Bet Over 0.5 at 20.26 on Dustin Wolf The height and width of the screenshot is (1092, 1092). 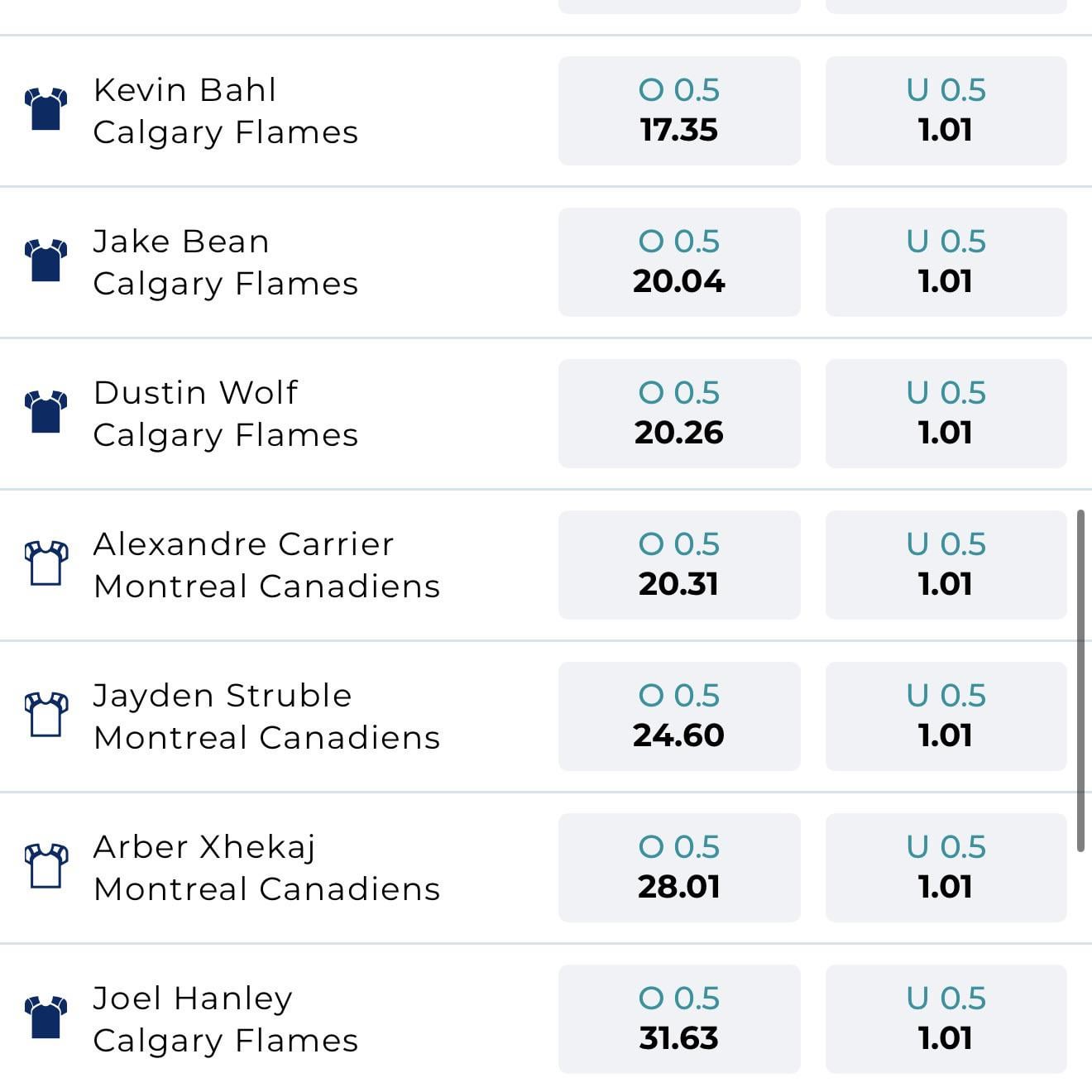pyautogui.click(x=679, y=414)
